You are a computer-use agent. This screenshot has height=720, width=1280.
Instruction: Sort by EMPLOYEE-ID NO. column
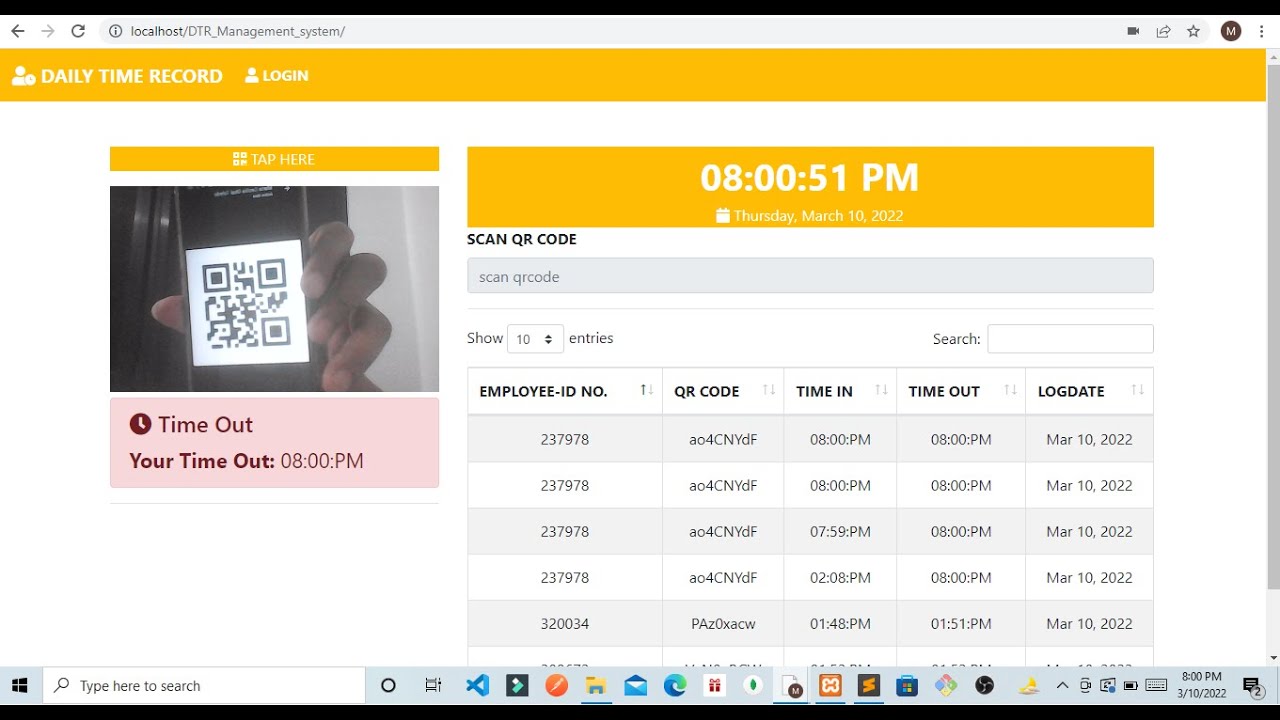(564, 391)
